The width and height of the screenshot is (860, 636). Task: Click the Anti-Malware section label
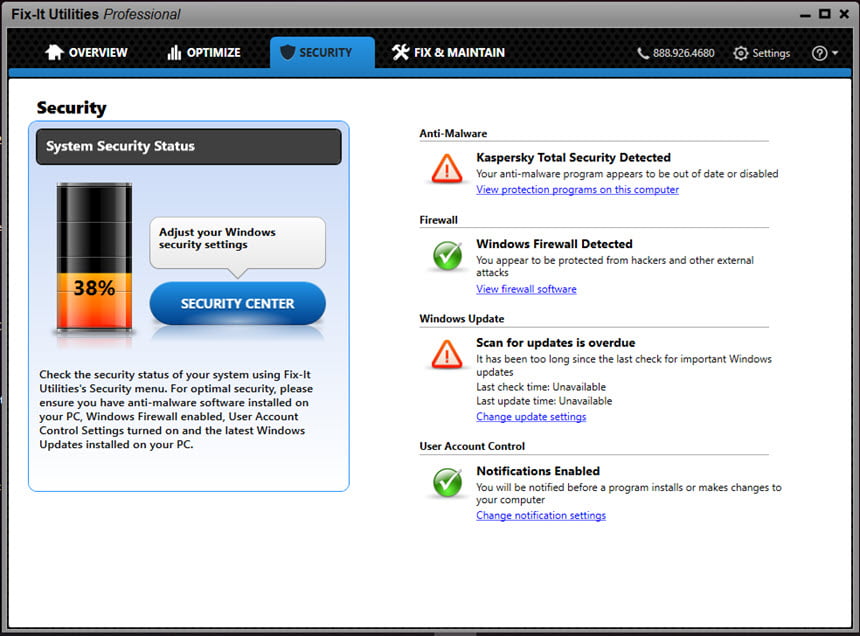coord(453,133)
